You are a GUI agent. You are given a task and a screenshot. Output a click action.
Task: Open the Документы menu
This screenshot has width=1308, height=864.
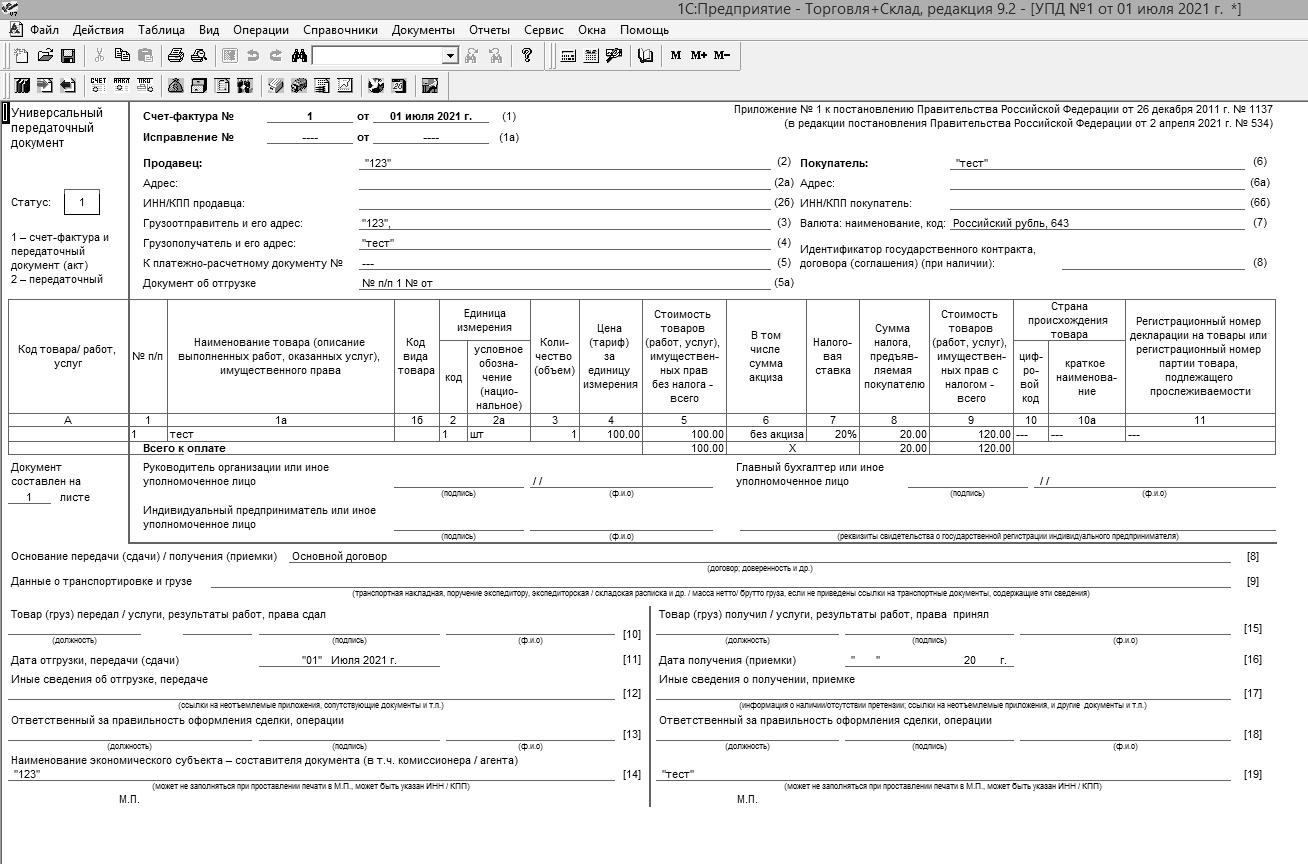(x=423, y=30)
